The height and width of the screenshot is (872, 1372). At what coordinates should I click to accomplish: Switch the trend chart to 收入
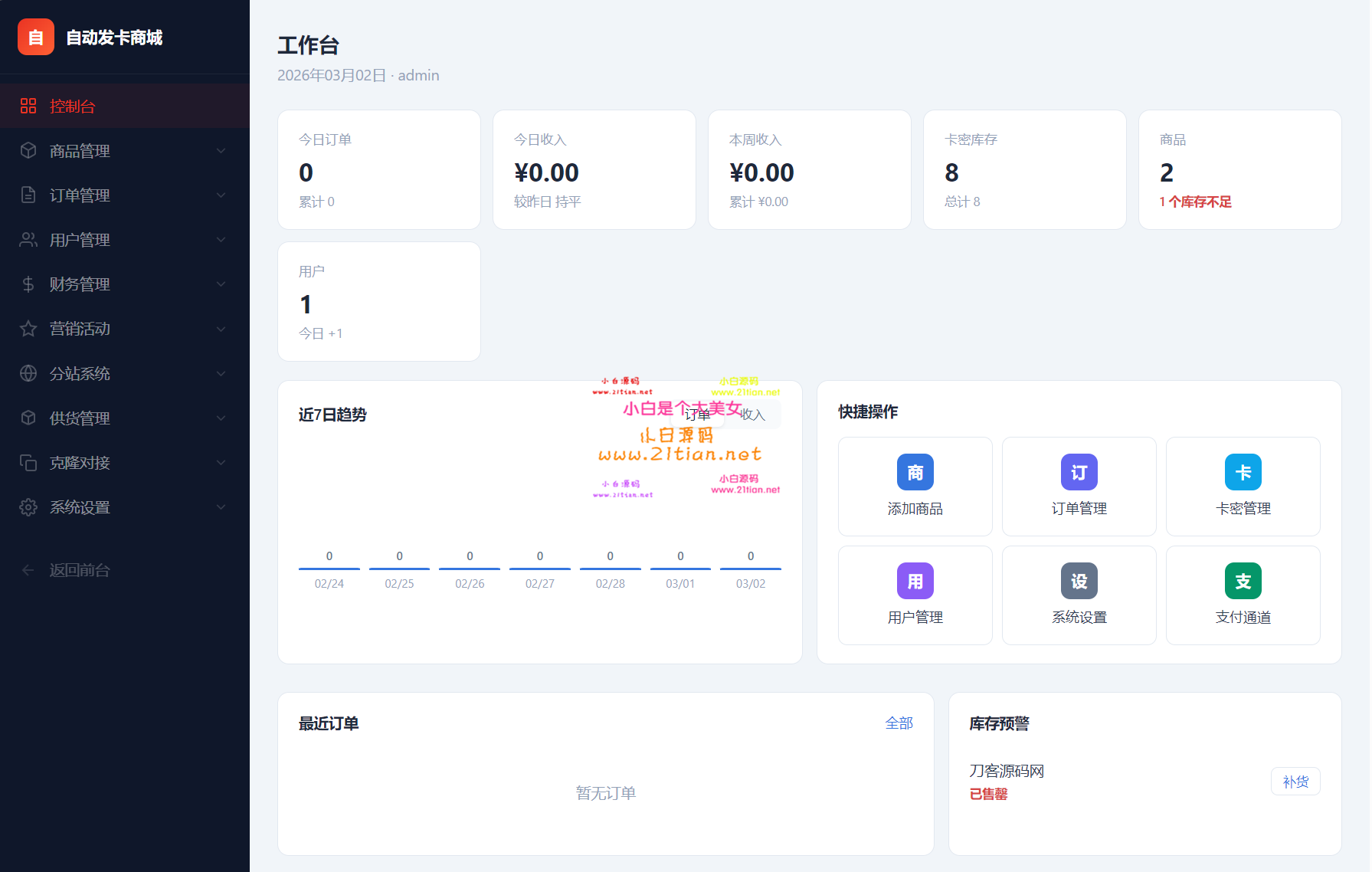pos(752,415)
